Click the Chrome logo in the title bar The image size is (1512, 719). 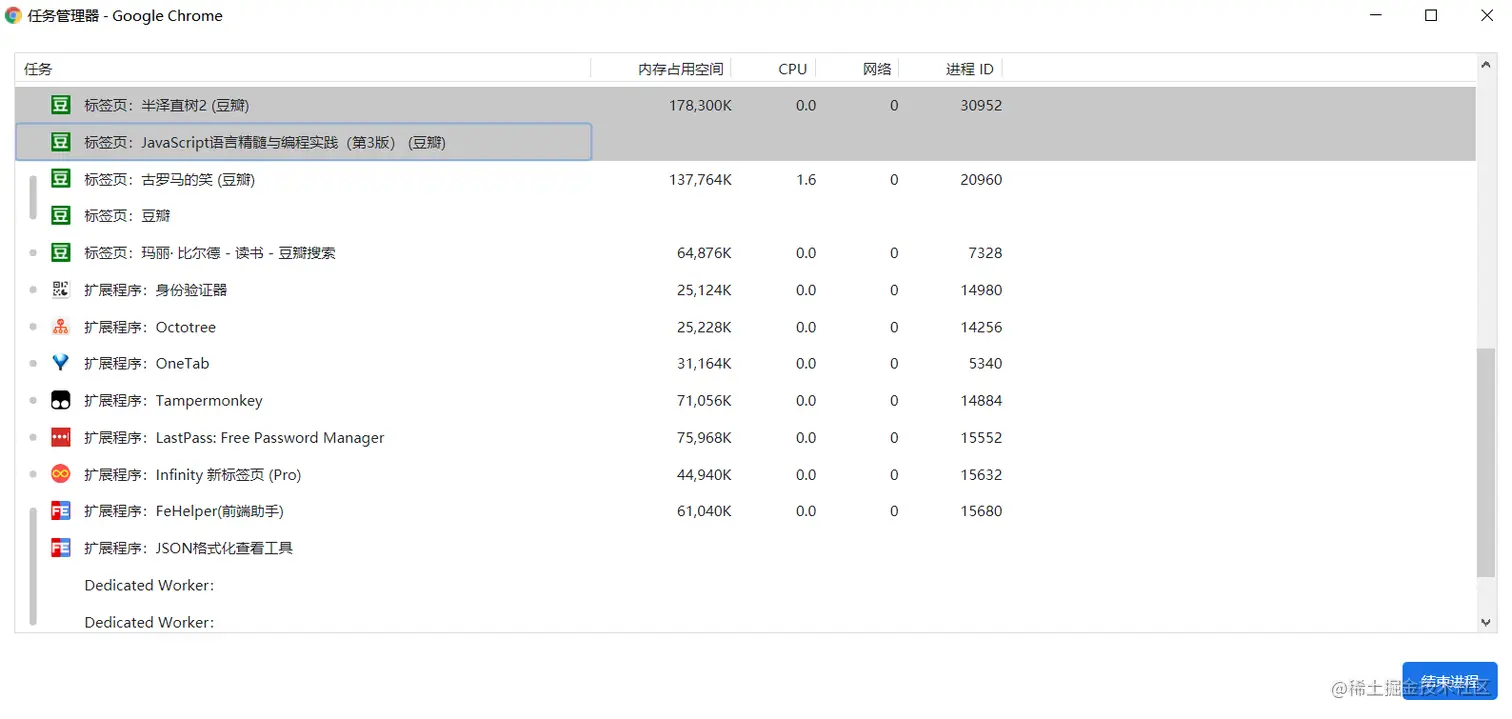(x=14, y=16)
